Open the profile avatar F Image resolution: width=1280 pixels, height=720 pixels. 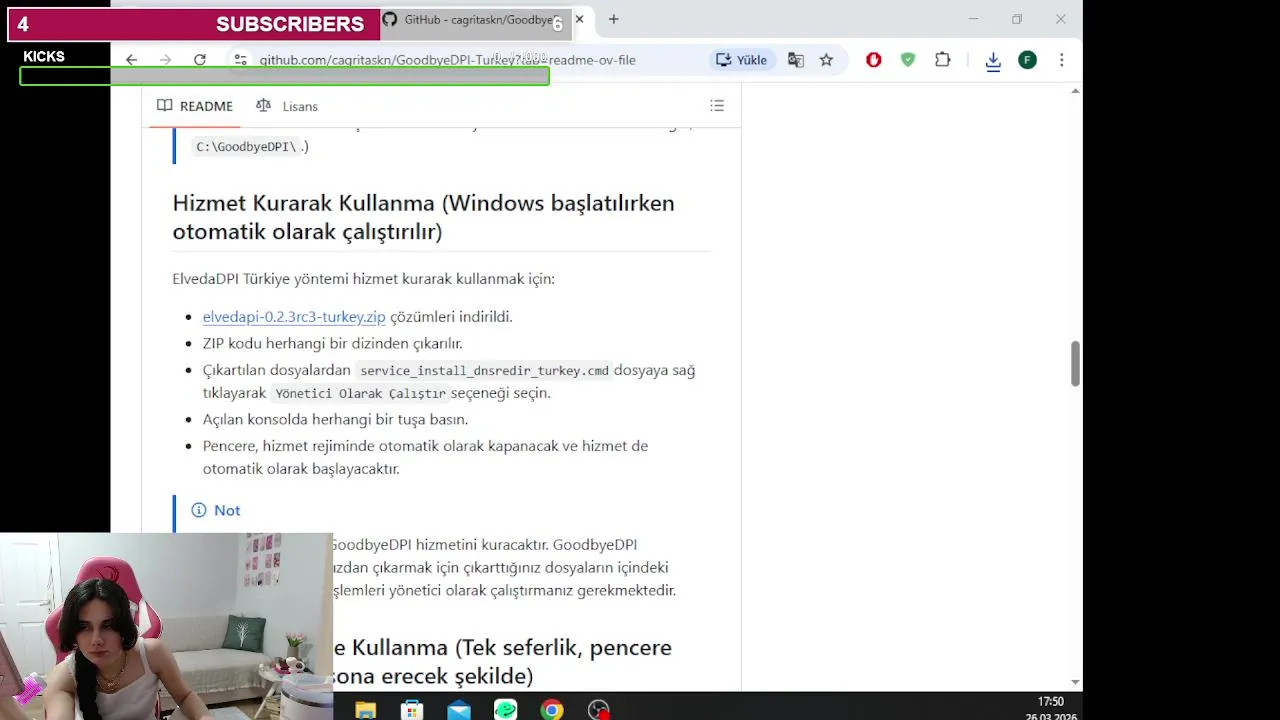1027,60
